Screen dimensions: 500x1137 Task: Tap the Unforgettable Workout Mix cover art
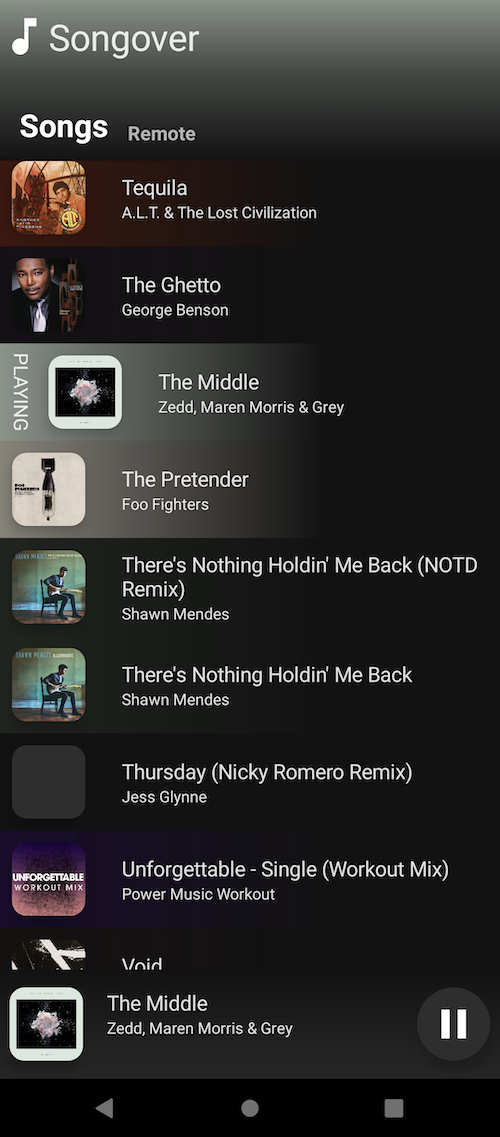(x=49, y=879)
